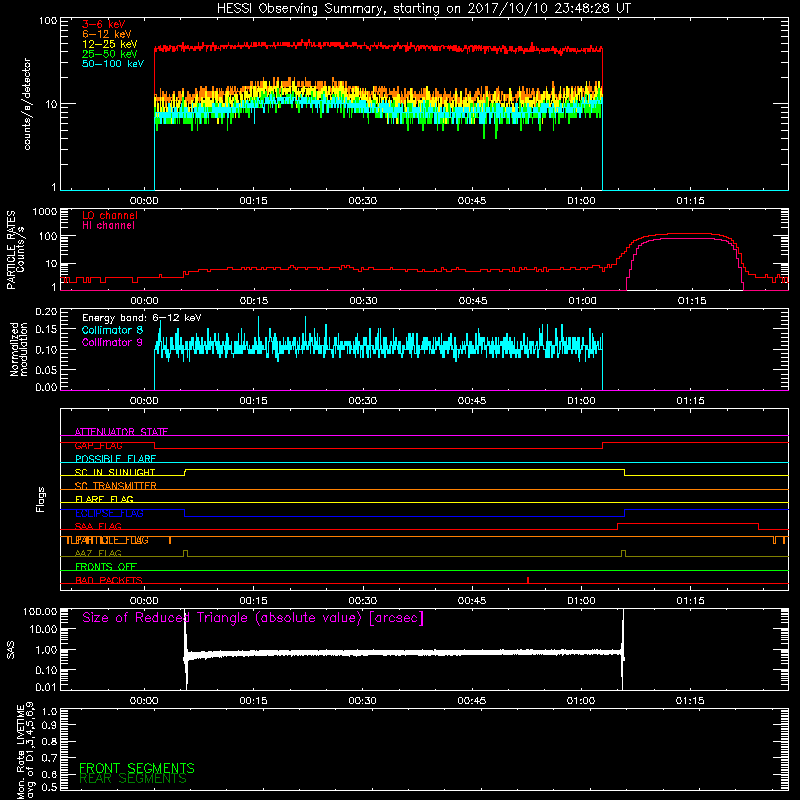Click the SAA_FLAG label
This screenshot has height=800, width=800.
click(x=98, y=526)
